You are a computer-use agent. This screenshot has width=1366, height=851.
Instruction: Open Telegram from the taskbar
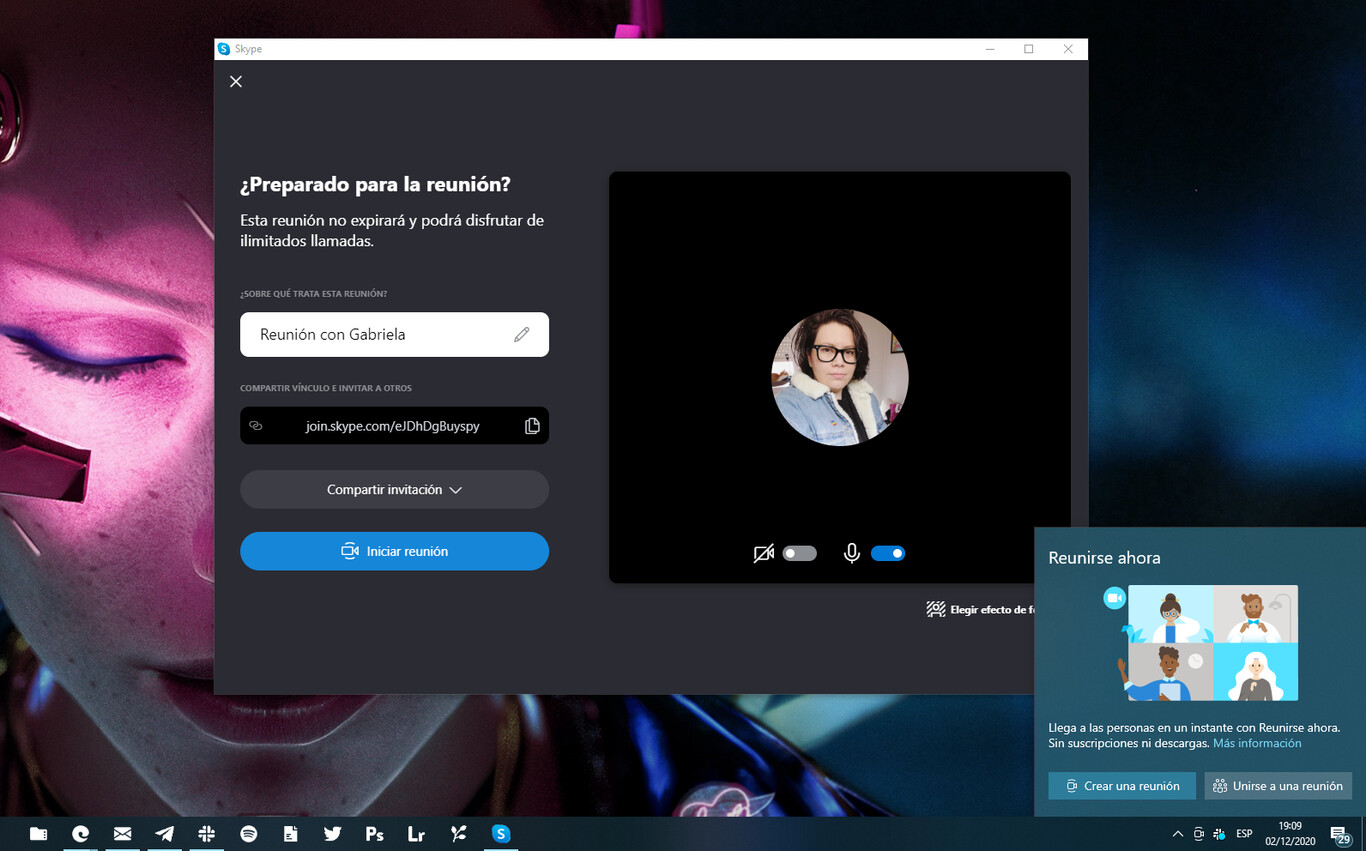[165, 834]
